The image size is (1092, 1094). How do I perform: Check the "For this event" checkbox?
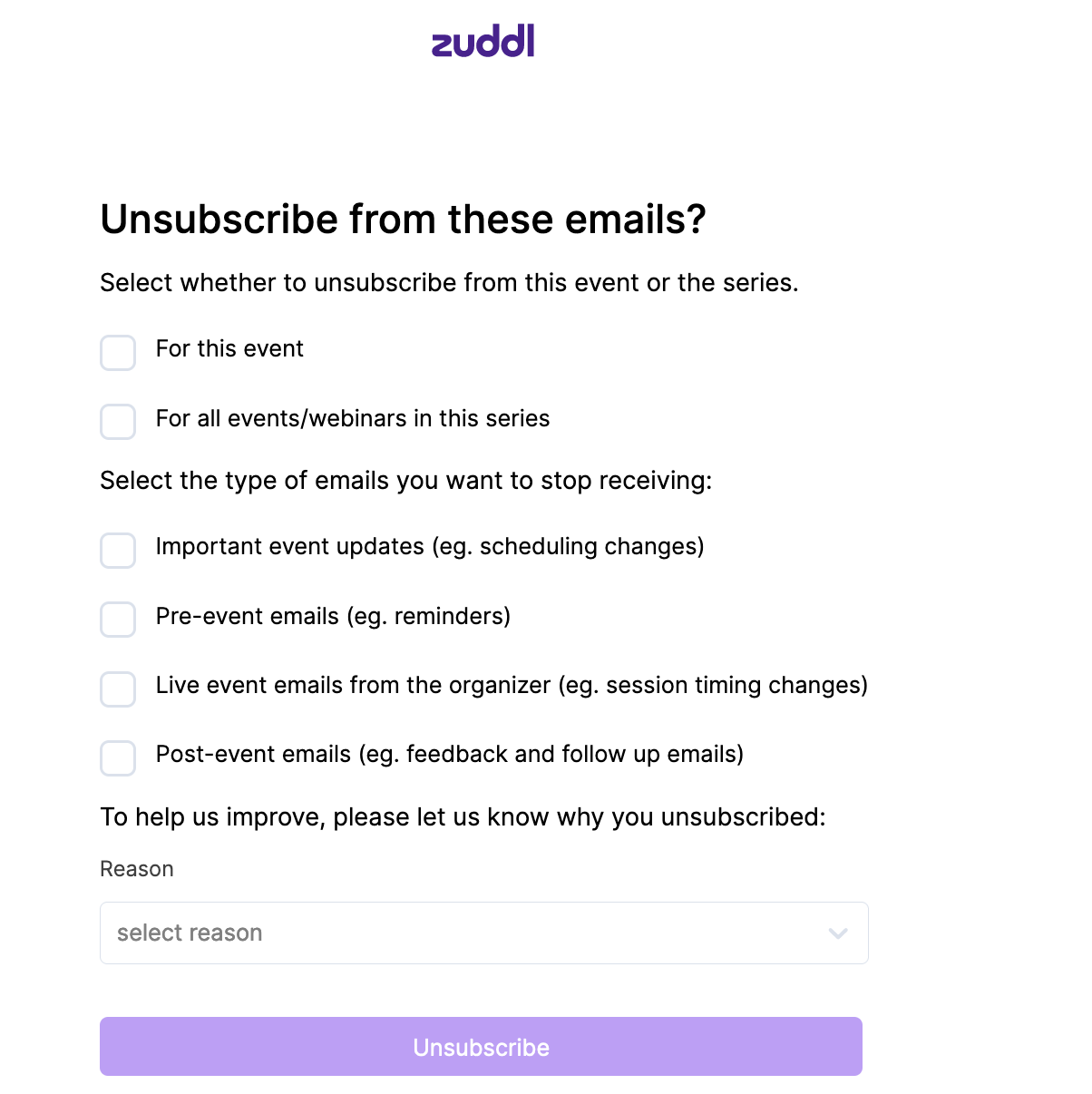pos(118,353)
